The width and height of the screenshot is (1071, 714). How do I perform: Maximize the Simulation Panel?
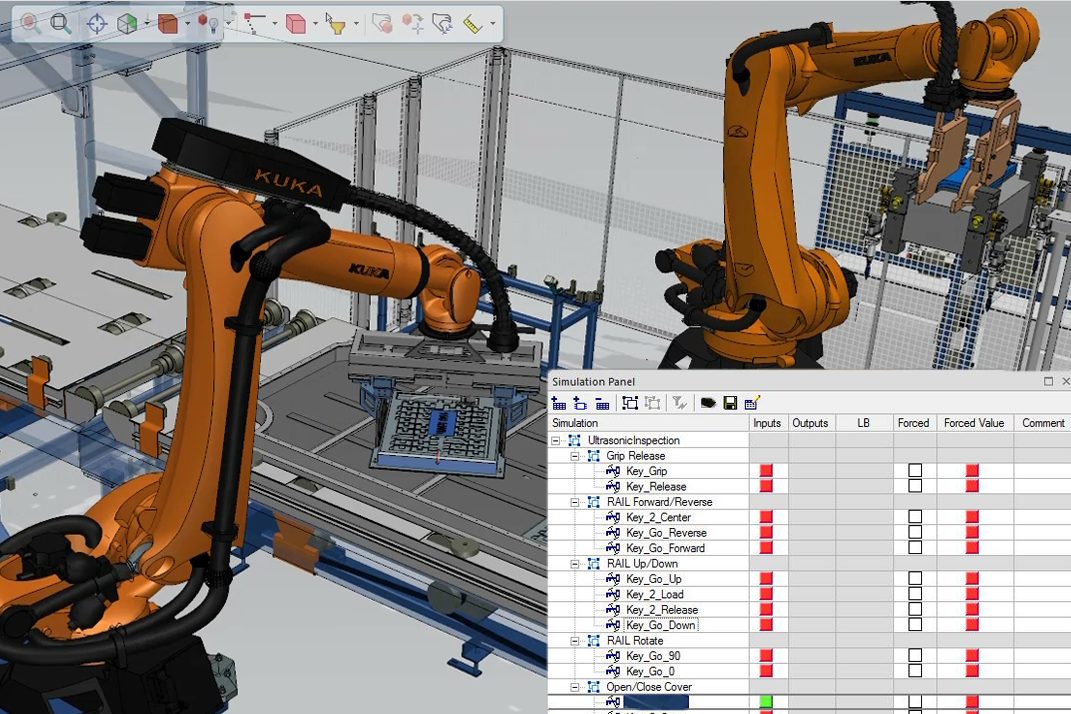[1048, 381]
